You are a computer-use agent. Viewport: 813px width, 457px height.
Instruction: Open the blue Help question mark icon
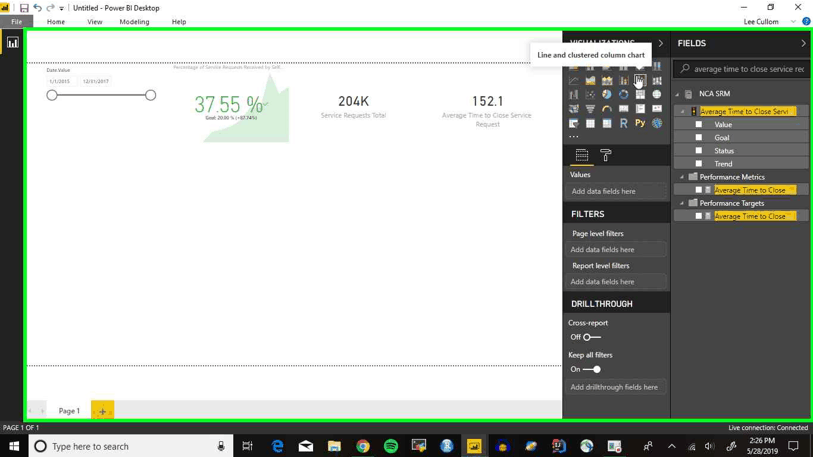(x=806, y=21)
